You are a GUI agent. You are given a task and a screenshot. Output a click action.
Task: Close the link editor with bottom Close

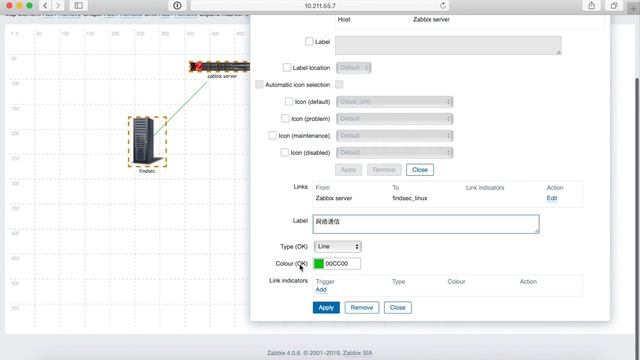[x=398, y=308]
